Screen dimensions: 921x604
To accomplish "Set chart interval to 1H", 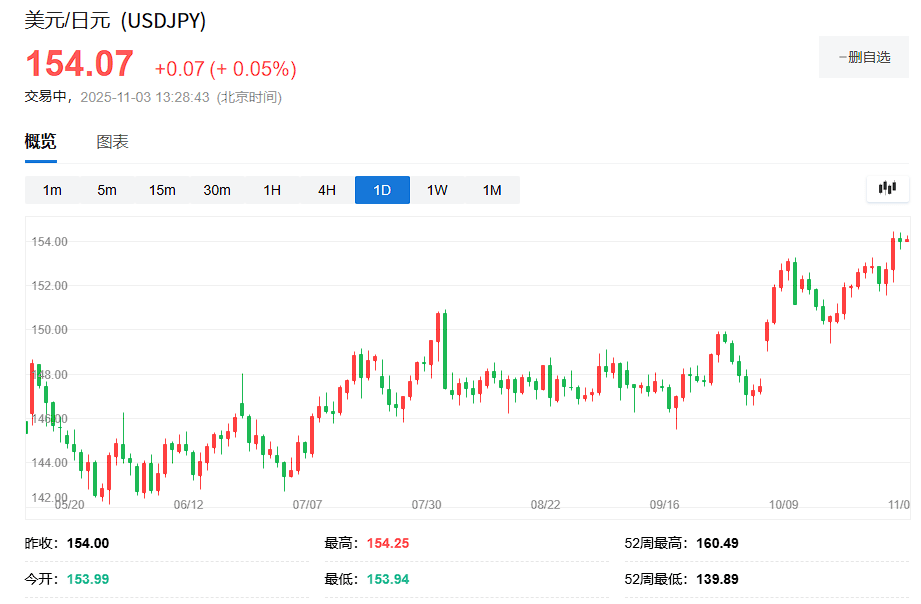I will [x=272, y=190].
